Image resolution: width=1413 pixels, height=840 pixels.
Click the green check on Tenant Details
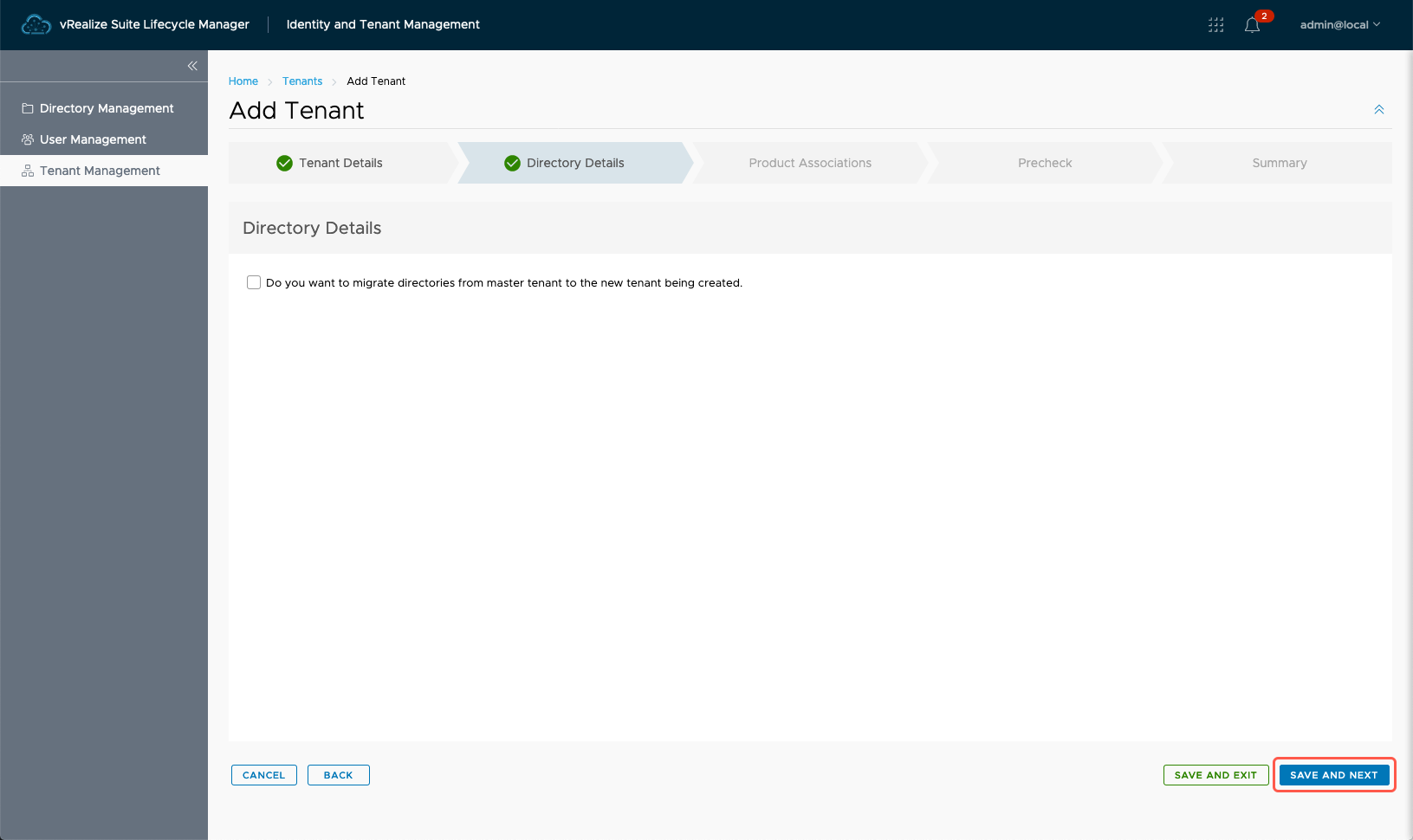[x=284, y=163]
